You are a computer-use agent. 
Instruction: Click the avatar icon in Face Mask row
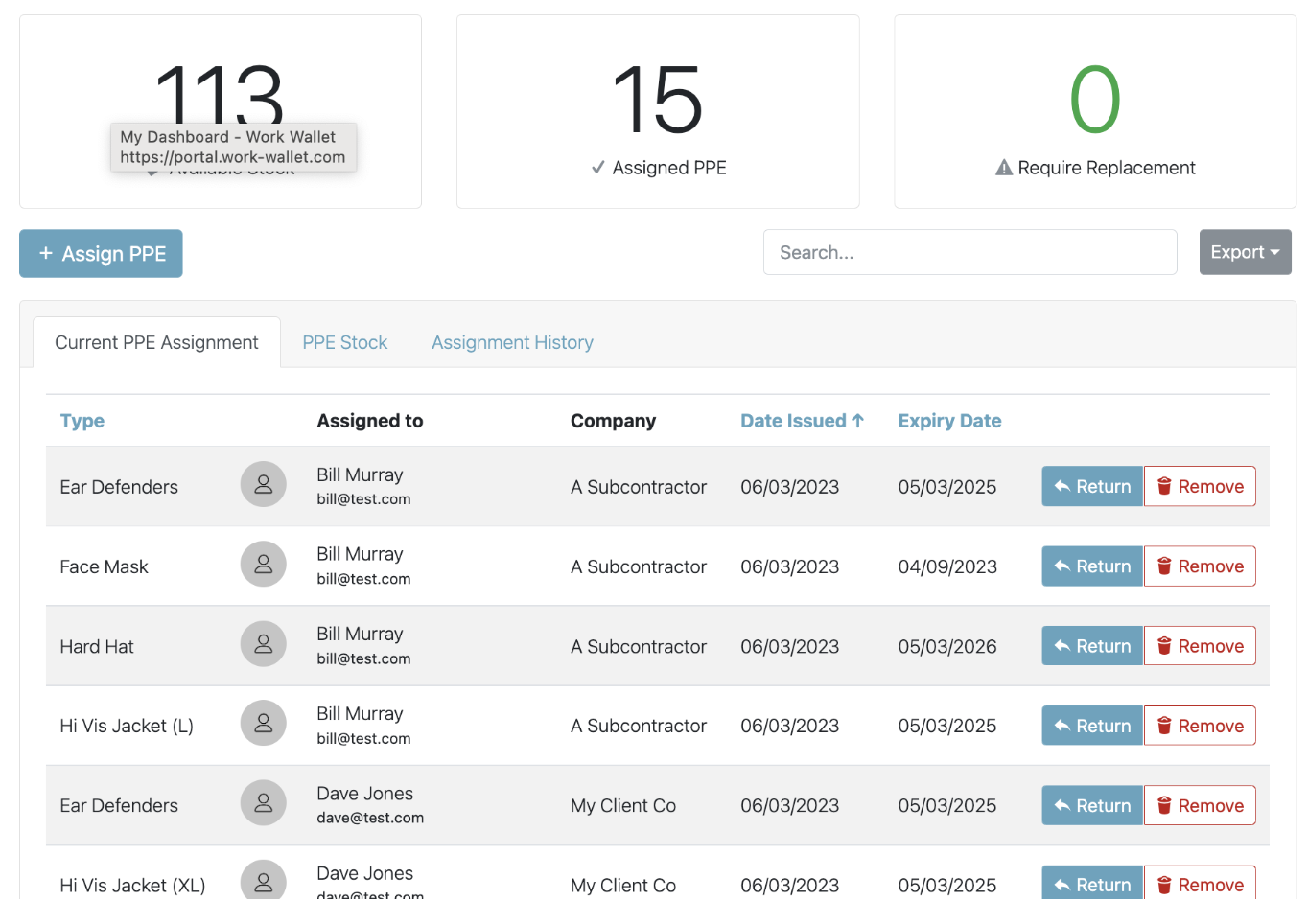point(263,565)
